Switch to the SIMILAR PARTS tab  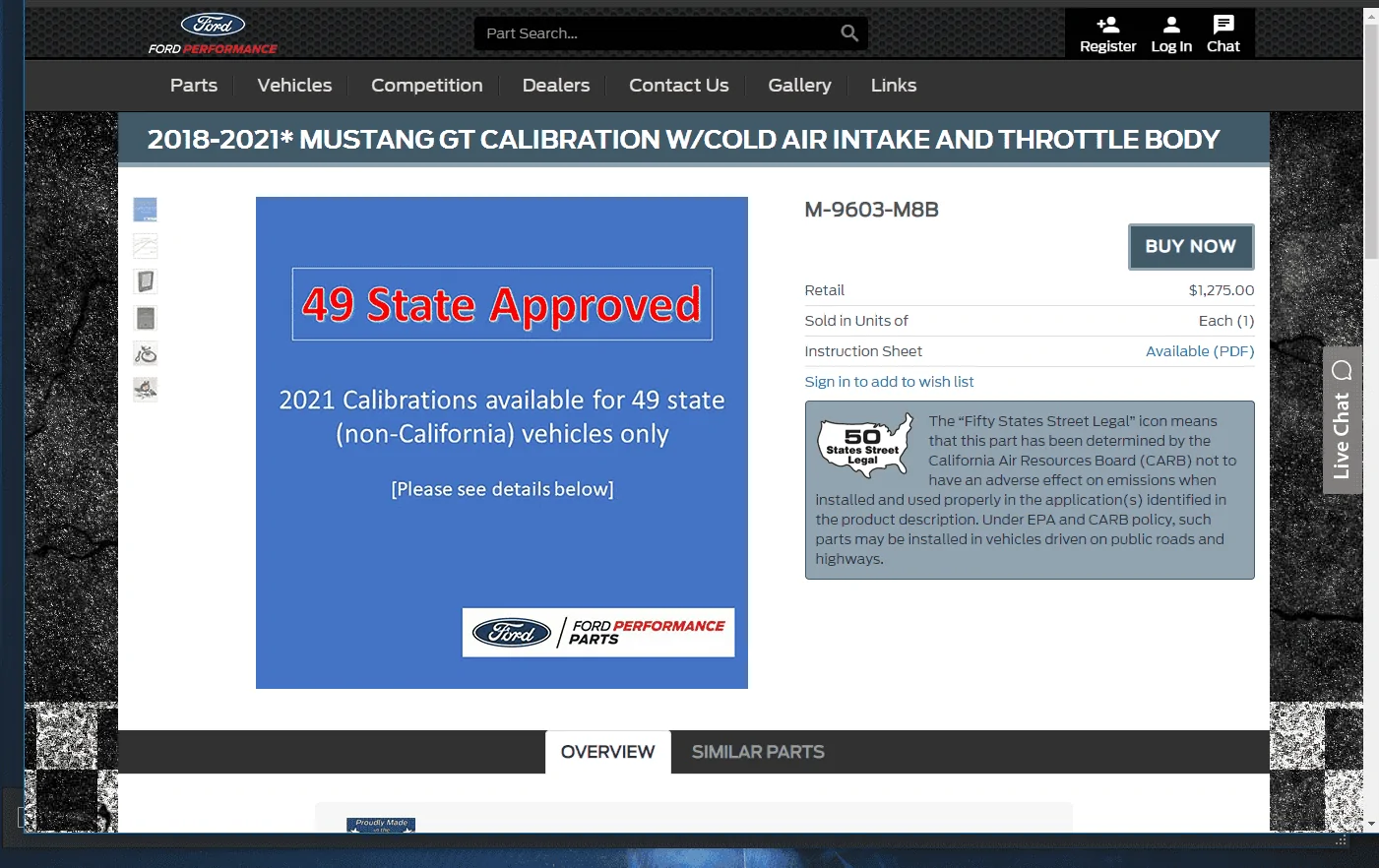pyautogui.click(x=758, y=752)
